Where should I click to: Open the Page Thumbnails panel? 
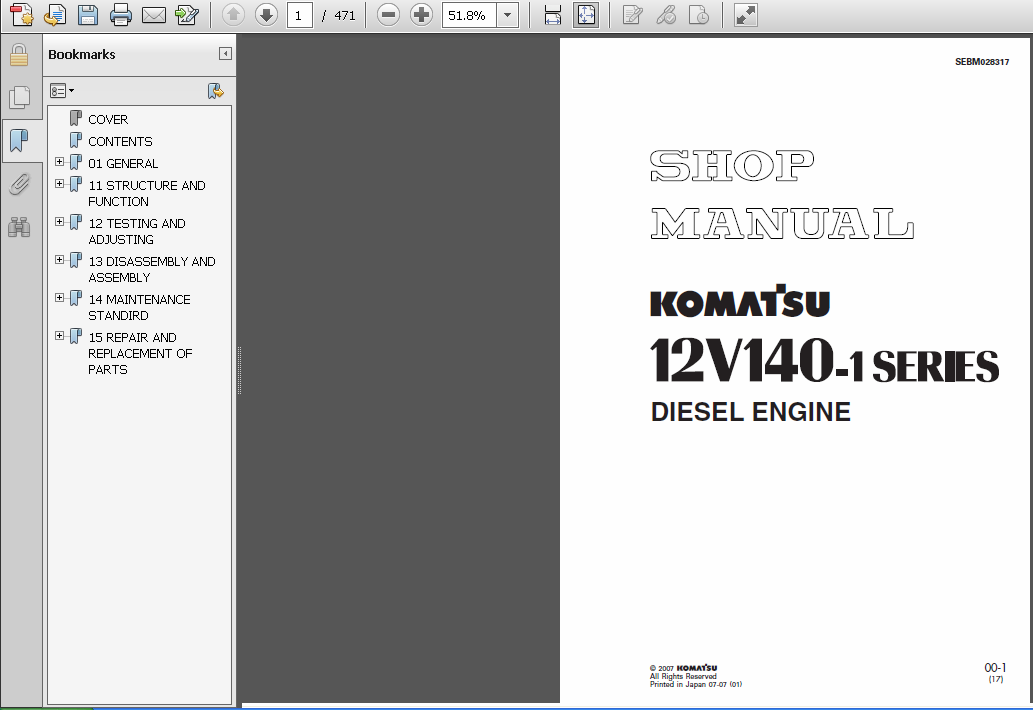tap(19, 97)
